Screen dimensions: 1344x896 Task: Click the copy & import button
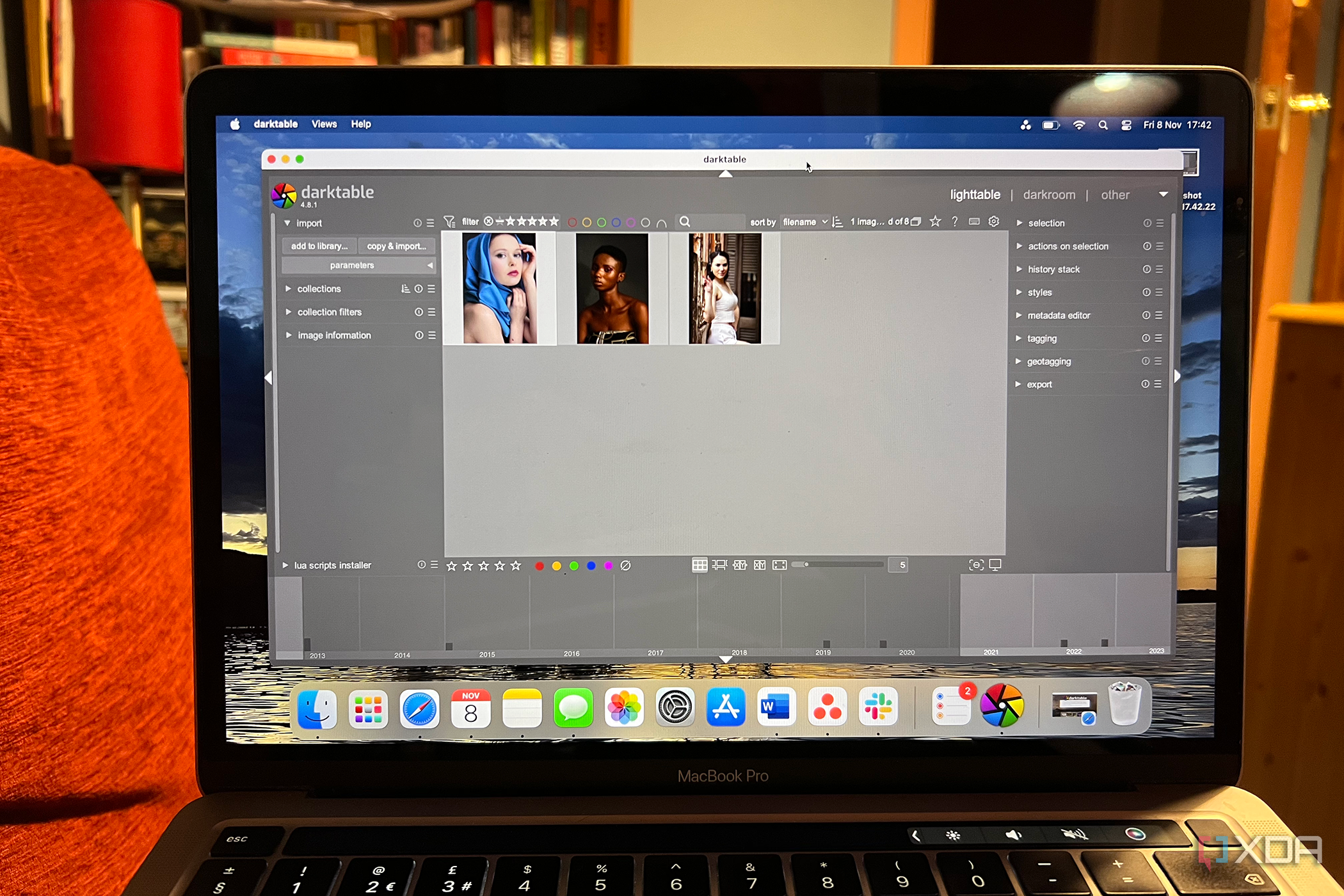tap(397, 246)
